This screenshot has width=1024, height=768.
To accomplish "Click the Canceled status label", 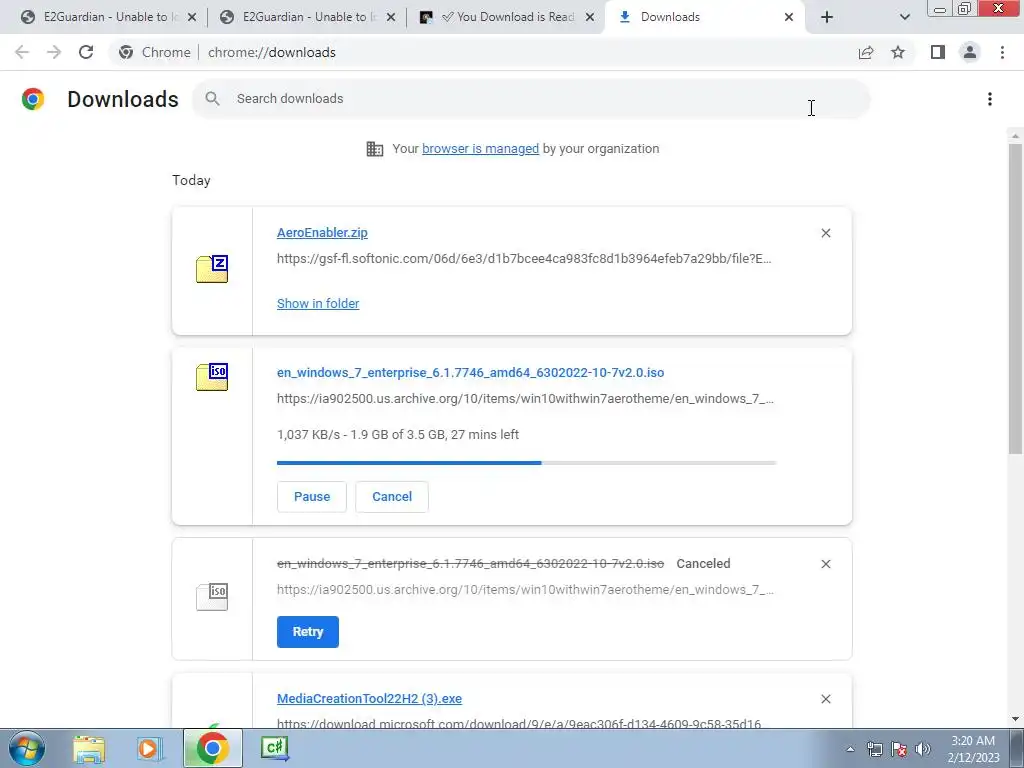I will [703, 564].
